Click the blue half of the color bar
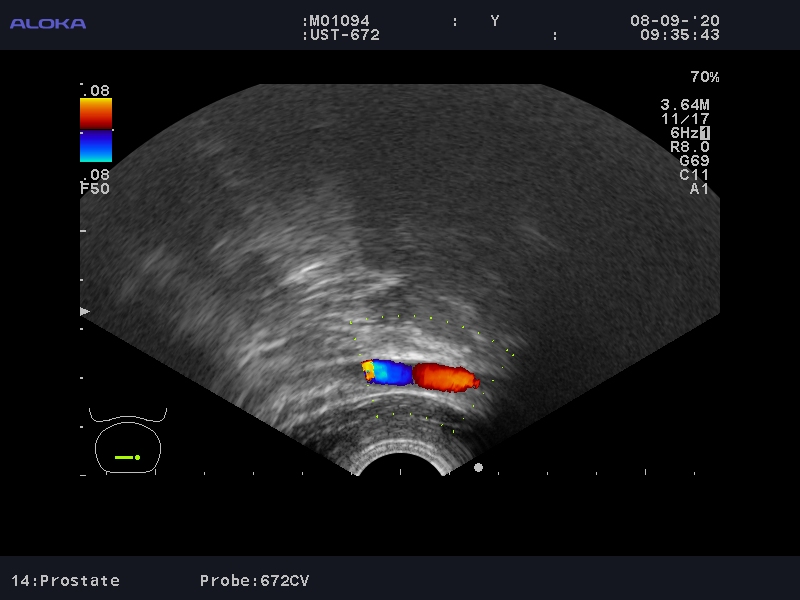 (x=96, y=146)
